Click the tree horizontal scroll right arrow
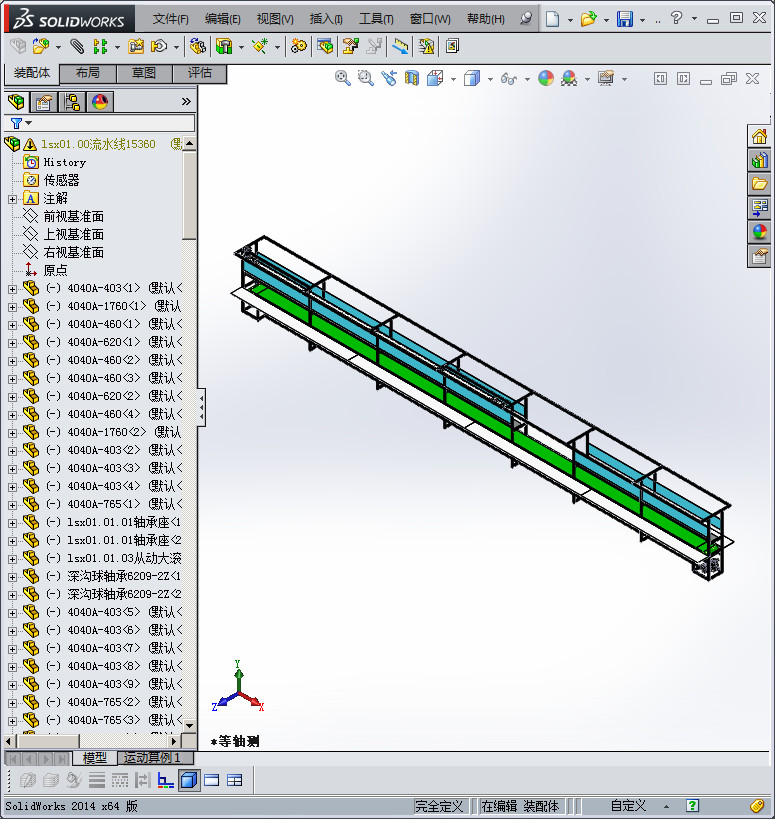Screen dimensions: 775x819 pos(174,741)
